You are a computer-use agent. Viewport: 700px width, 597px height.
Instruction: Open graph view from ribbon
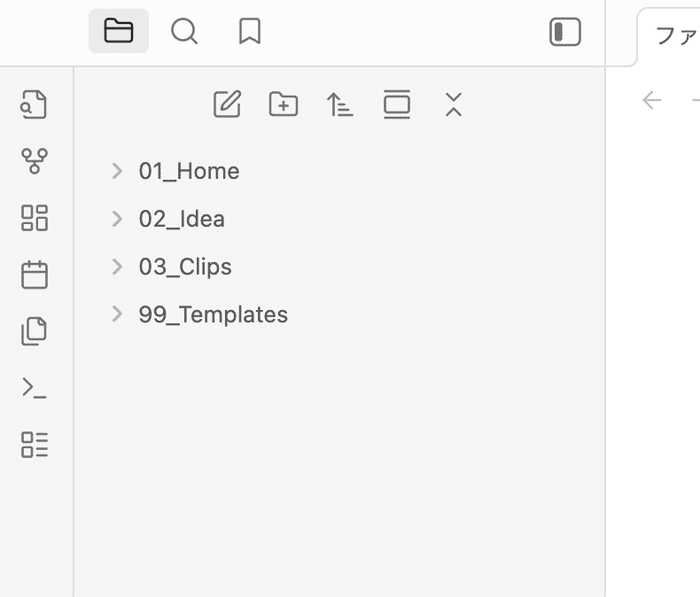click(x=34, y=161)
